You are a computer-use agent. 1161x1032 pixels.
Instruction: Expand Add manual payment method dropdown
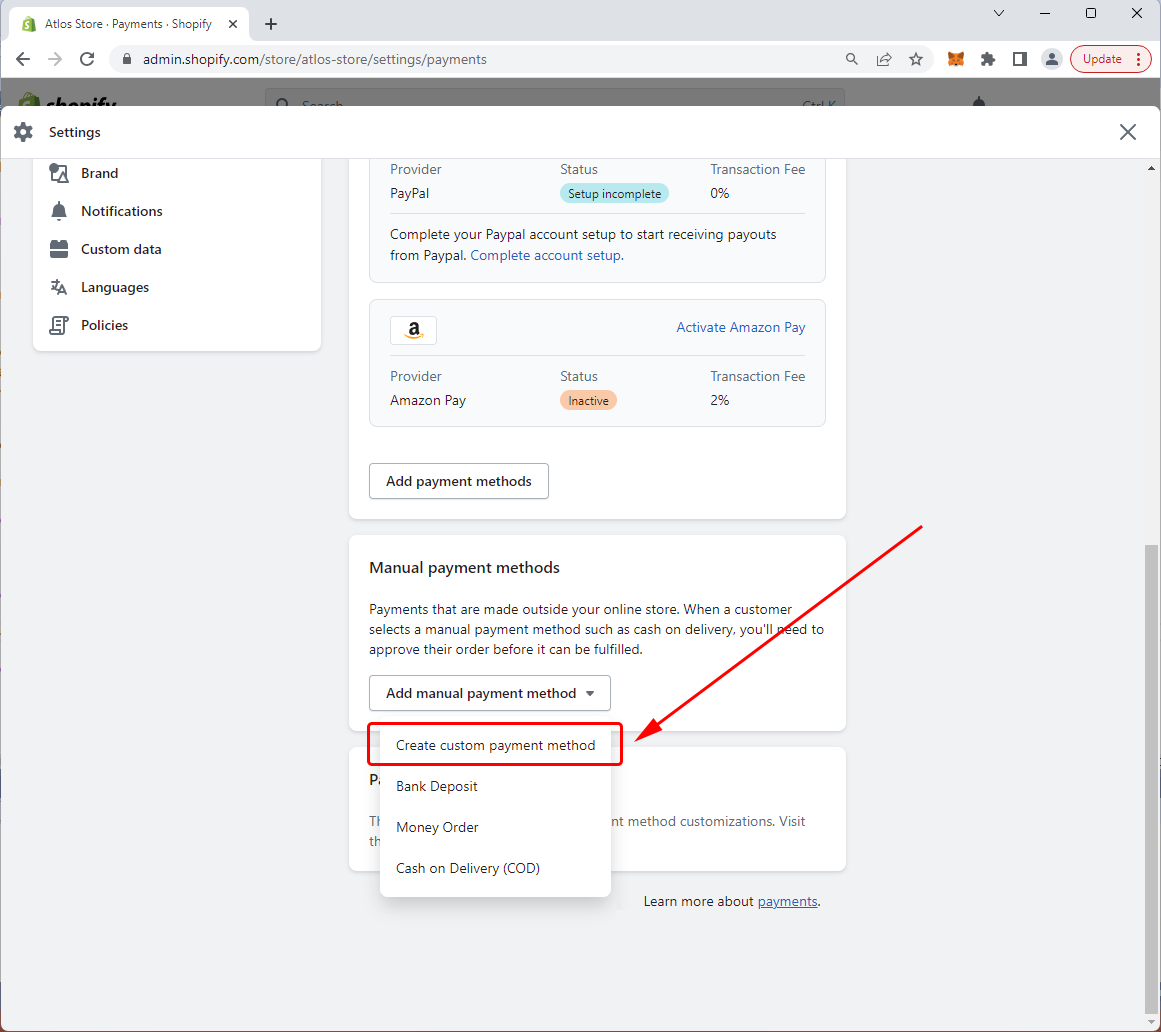point(489,693)
